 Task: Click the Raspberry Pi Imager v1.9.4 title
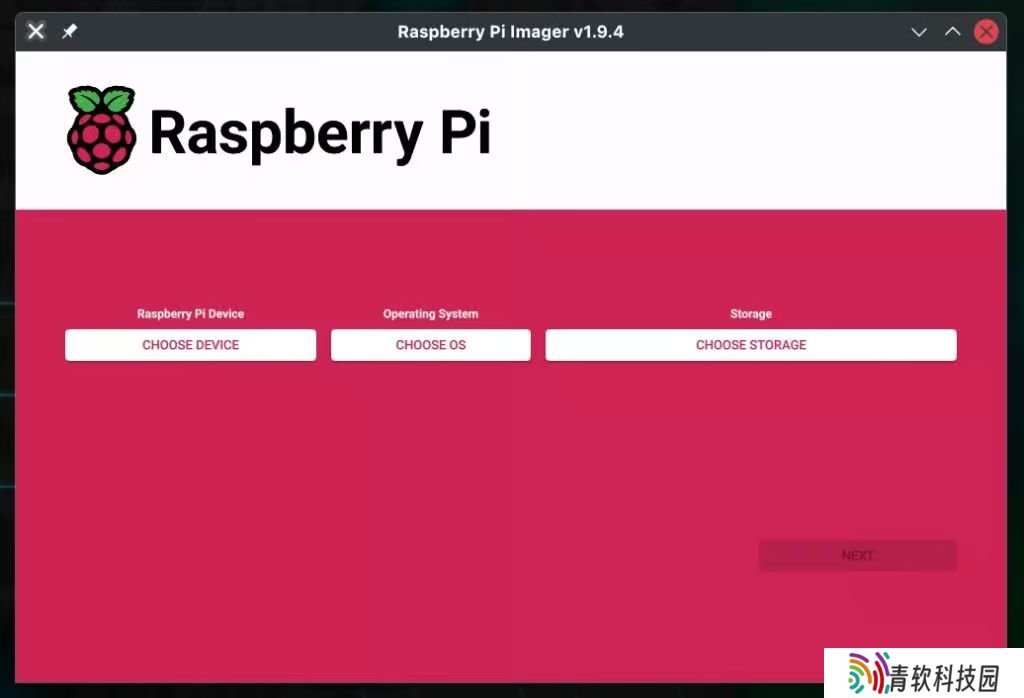click(511, 31)
